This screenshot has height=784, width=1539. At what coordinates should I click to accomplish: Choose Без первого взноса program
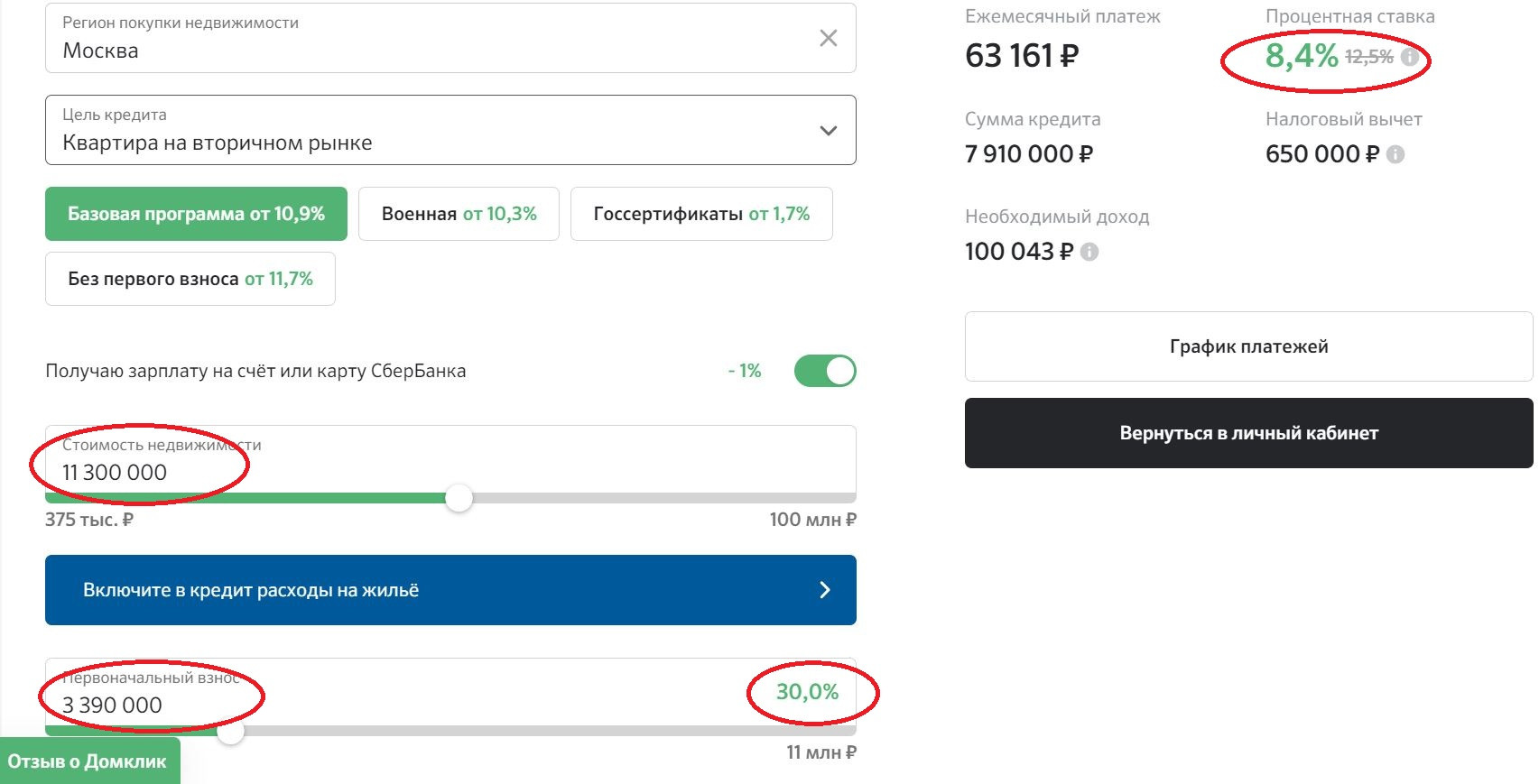[190, 279]
